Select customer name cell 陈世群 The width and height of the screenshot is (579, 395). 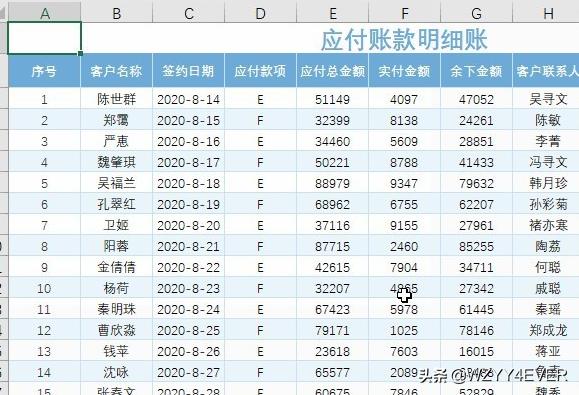116,99
